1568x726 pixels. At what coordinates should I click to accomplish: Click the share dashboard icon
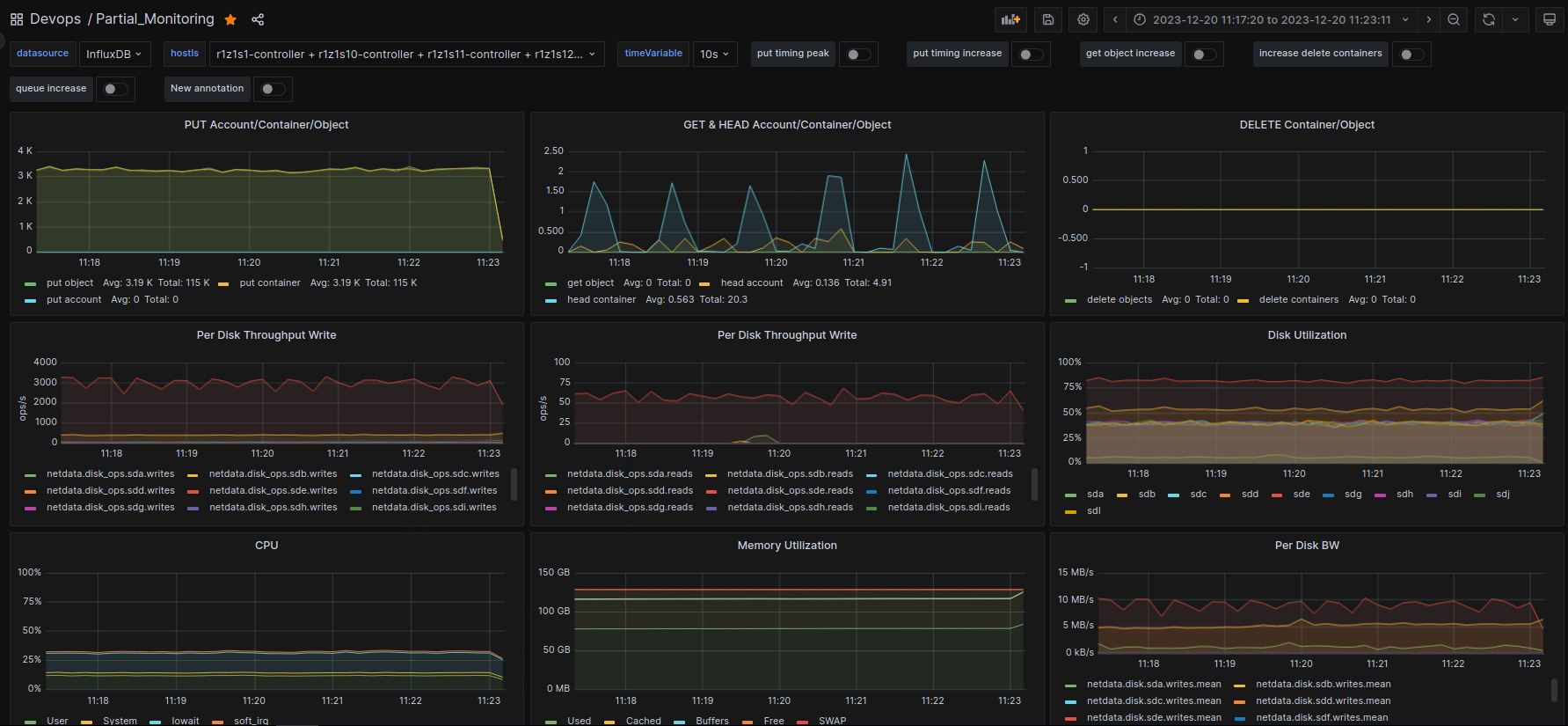258,19
